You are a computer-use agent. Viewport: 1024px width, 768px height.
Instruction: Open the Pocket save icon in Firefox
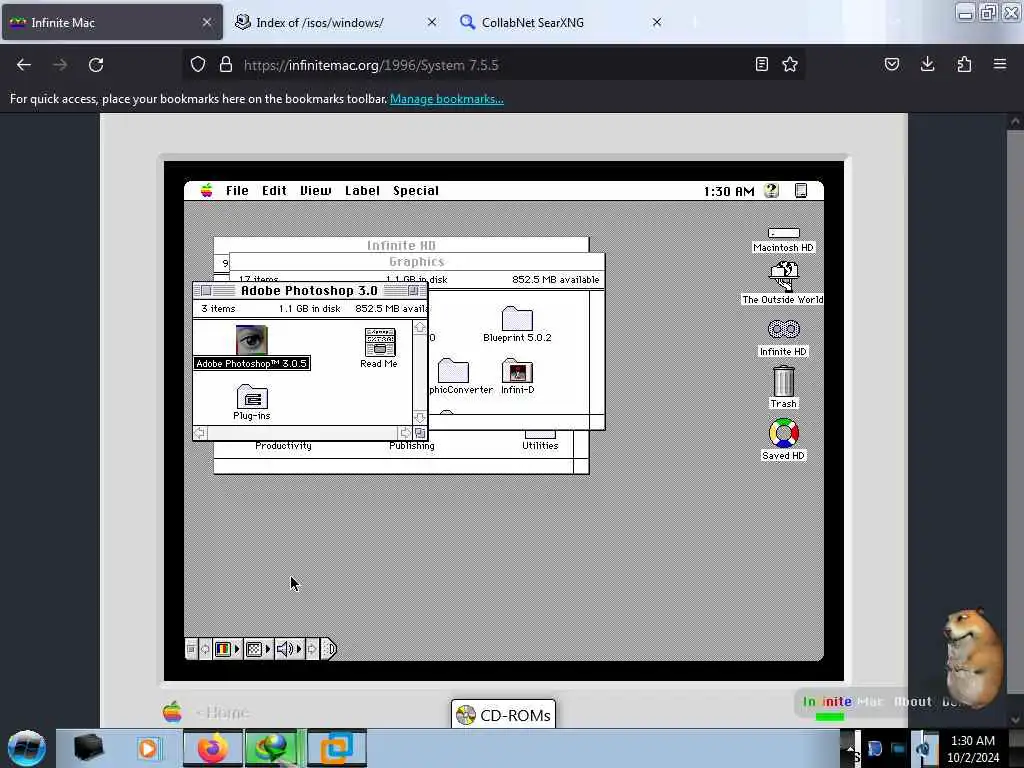tap(891, 64)
